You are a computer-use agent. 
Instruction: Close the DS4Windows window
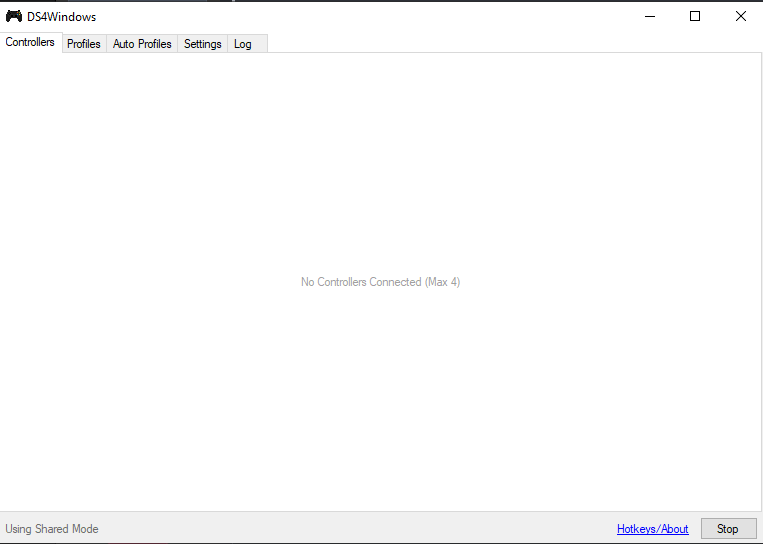pos(741,17)
